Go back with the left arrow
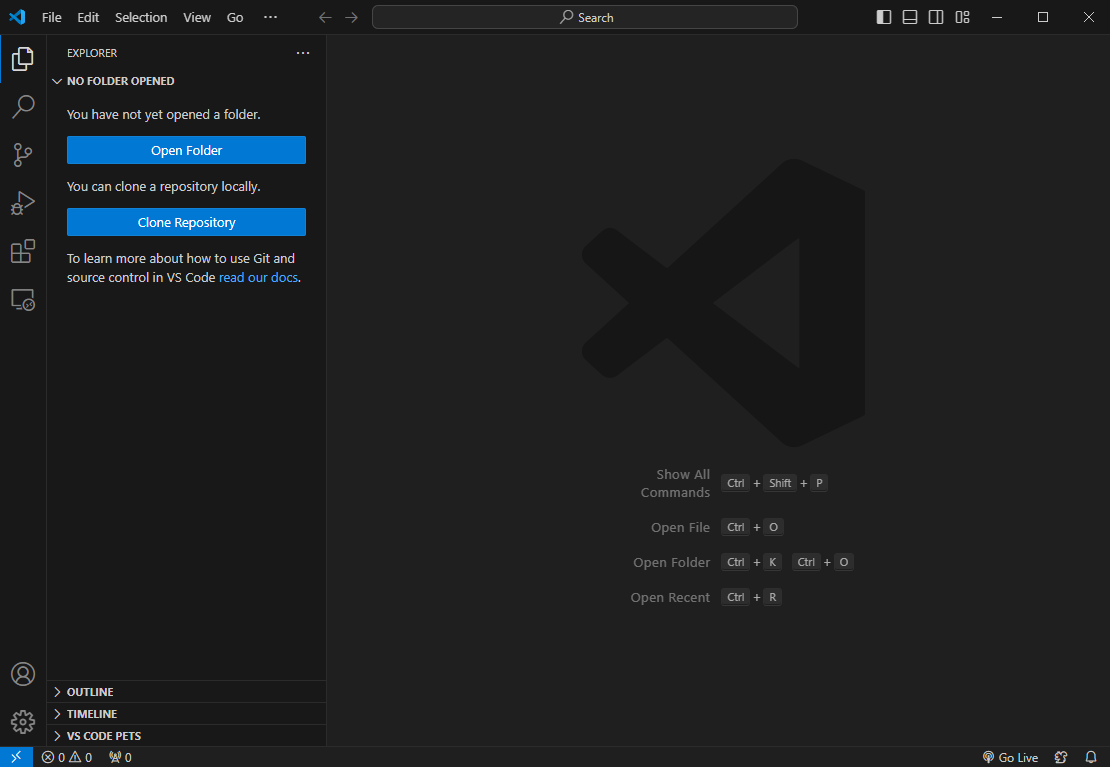Viewport: 1110px width, 767px height. point(325,17)
